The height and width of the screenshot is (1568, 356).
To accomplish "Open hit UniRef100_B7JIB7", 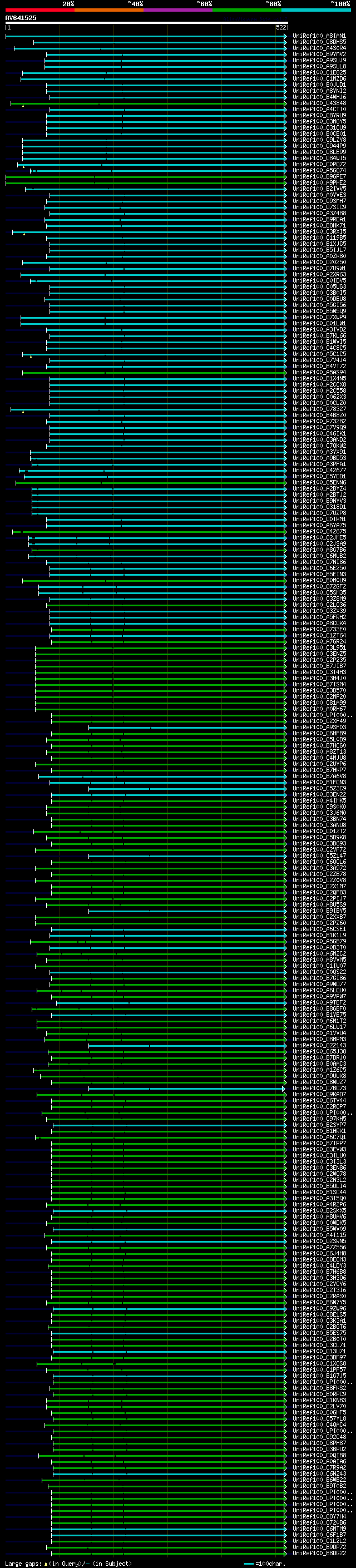I will coord(319,666).
